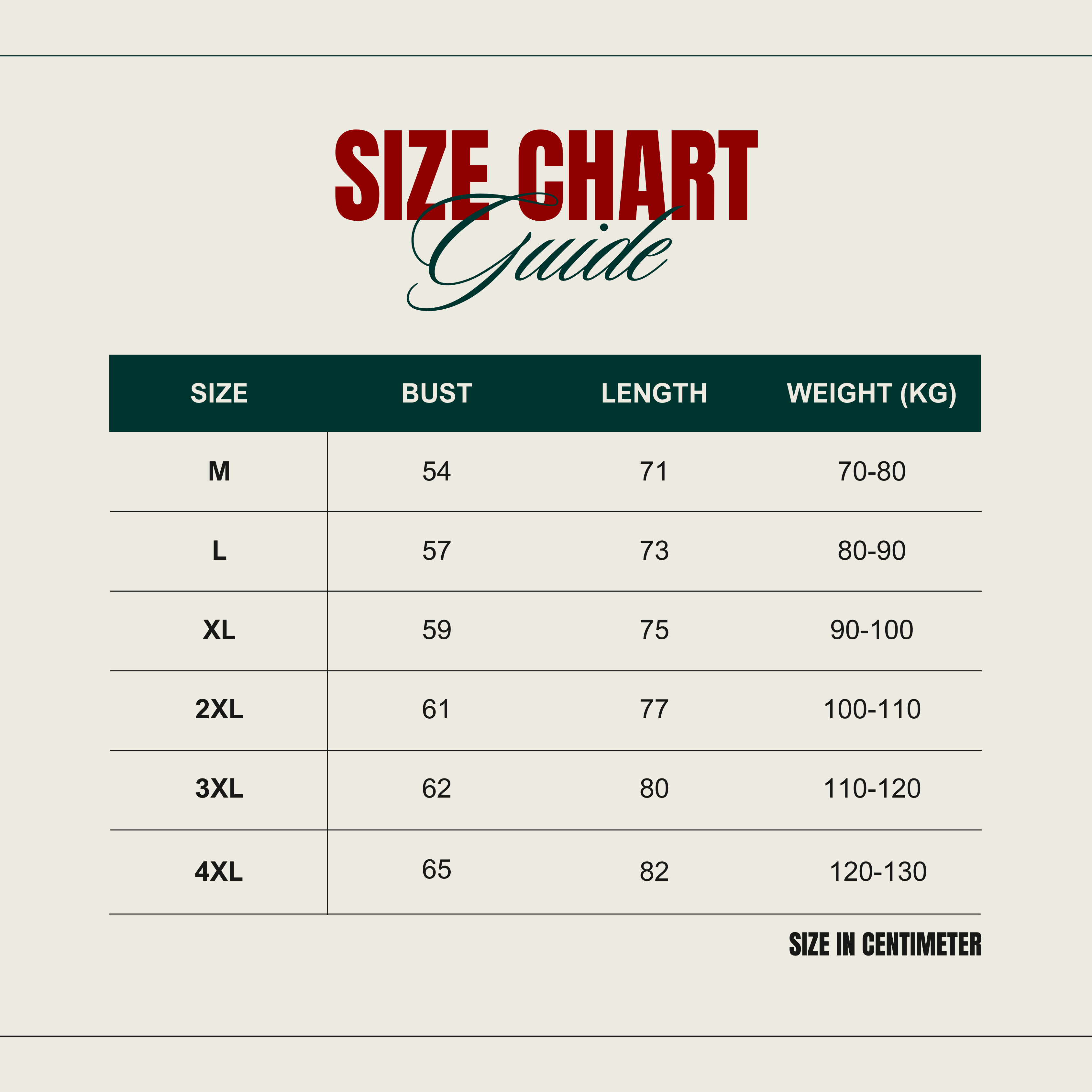Click length value 73 for size L

654,550
